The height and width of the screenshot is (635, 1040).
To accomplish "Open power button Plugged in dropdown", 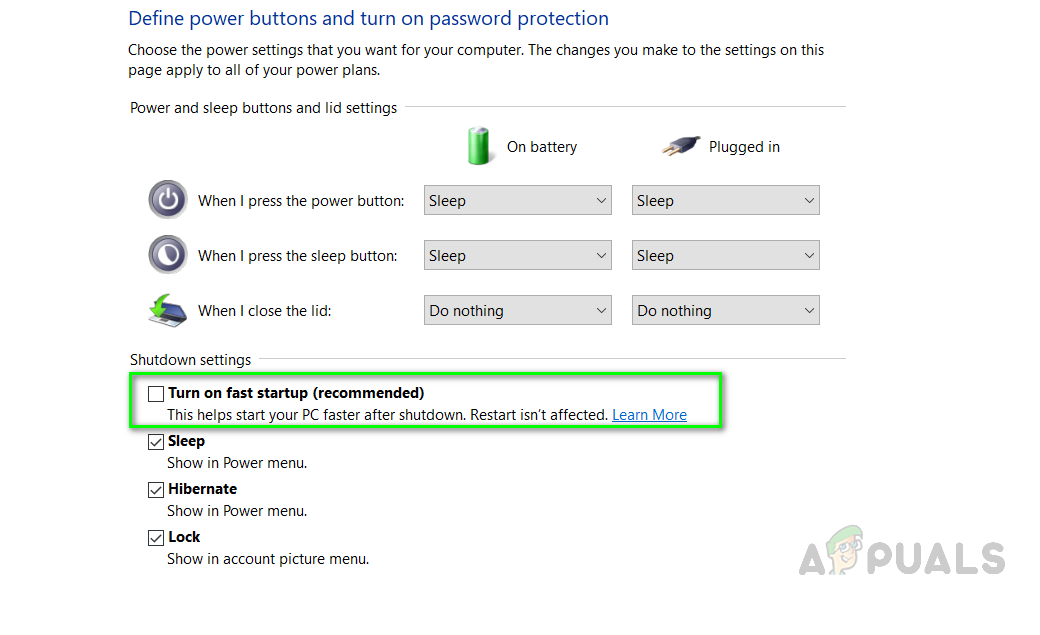I will 725,200.
